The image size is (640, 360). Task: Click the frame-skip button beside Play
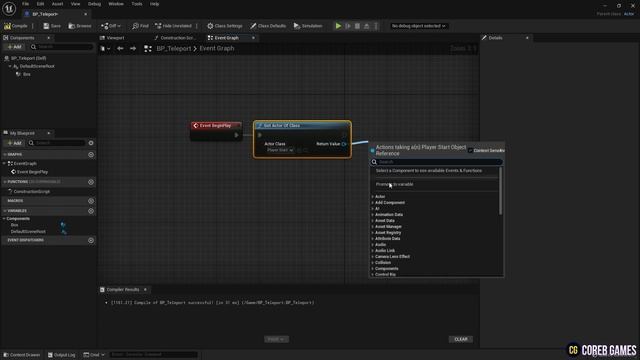click(x=348, y=26)
